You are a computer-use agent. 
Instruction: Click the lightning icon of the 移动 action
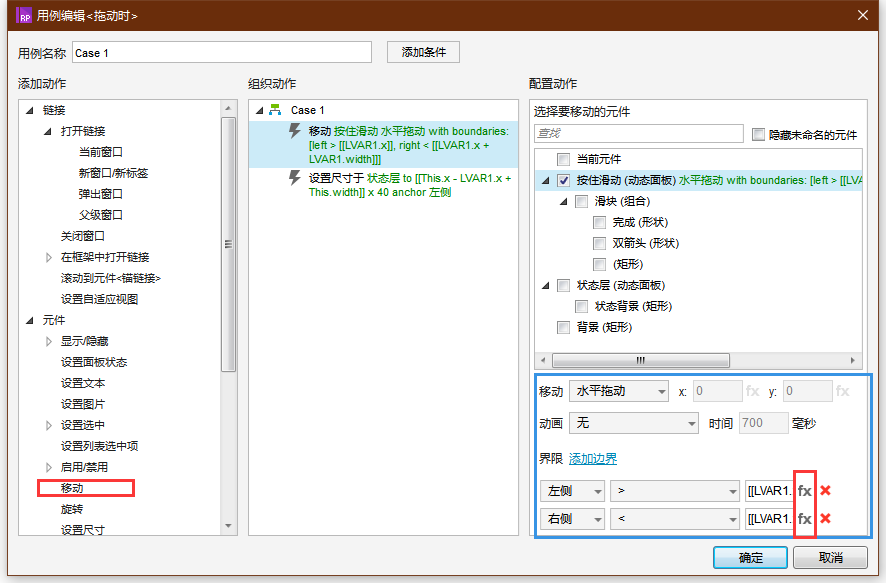click(294, 131)
